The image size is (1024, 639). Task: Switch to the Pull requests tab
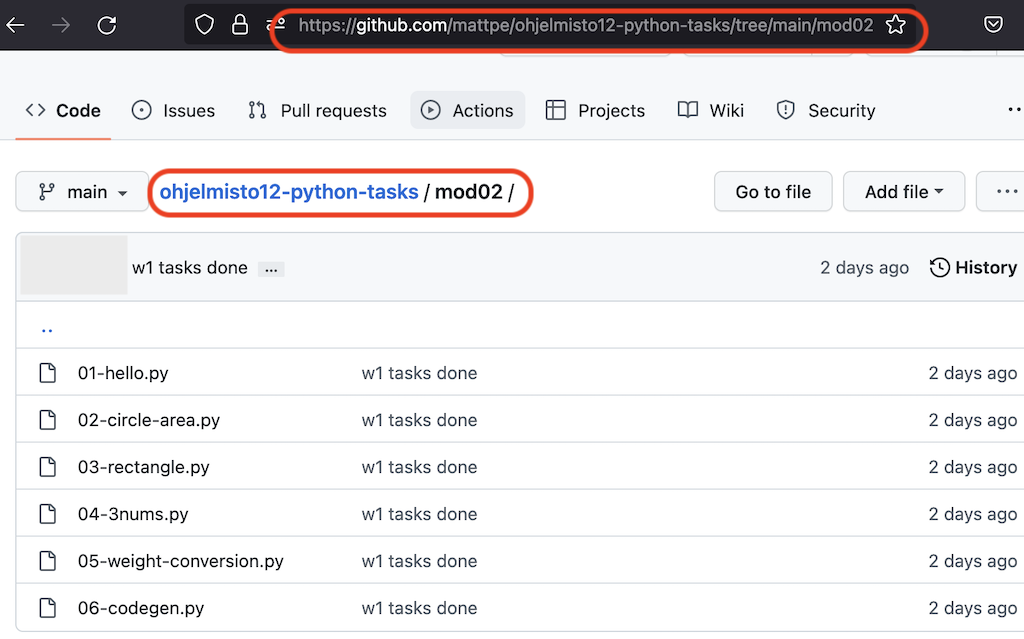click(317, 111)
